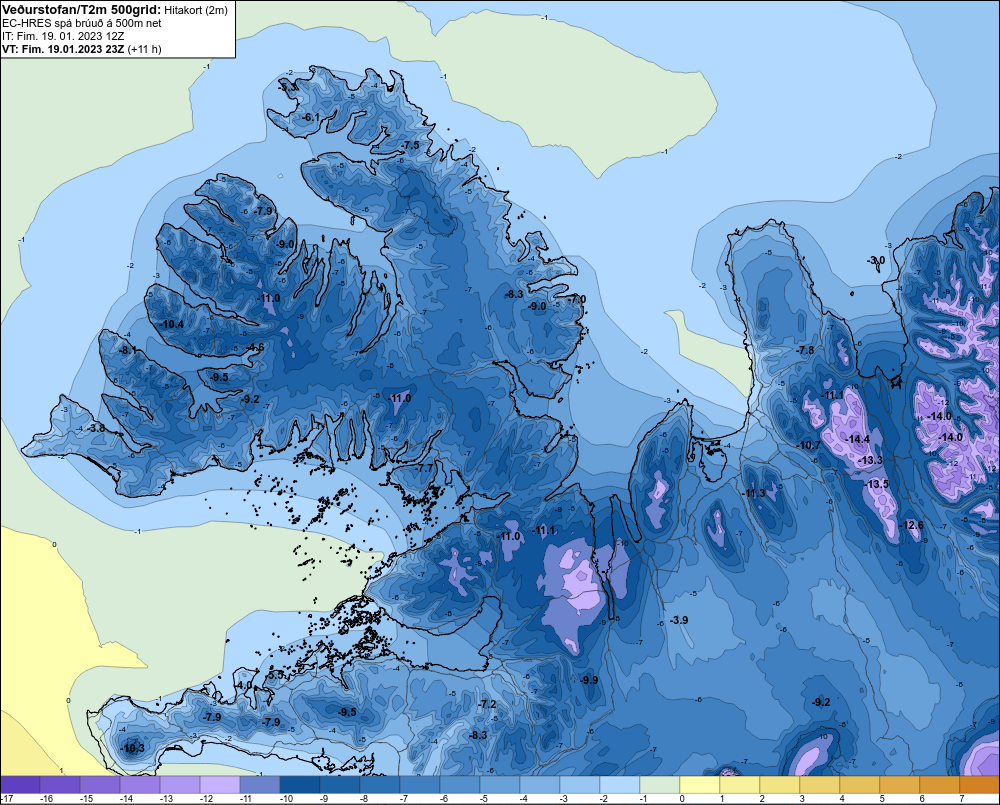Viewport: 1000px width, 805px height.
Task: Click the -4 label on the color scale
Action: pyautogui.click(x=524, y=799)
